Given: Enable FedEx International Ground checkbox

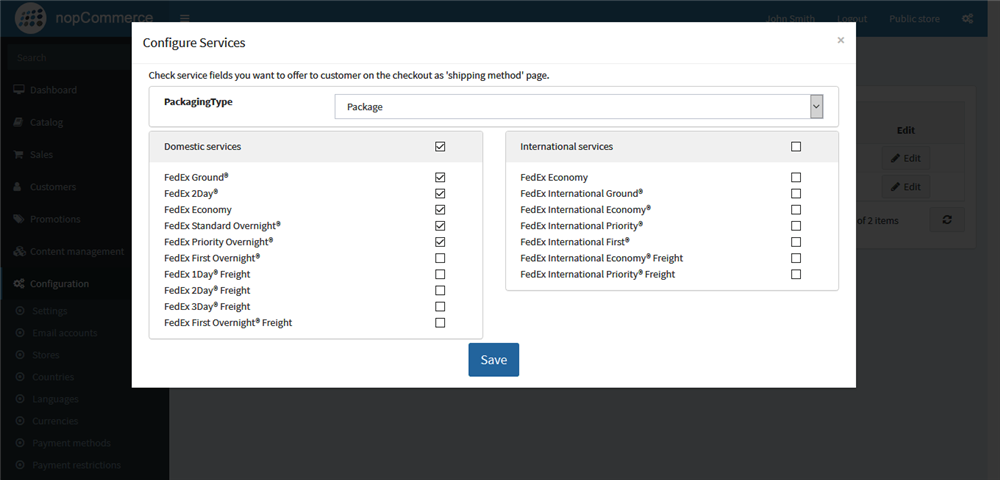Looking at the screenshot, I should pyautogui.click(x=796, y=193).
